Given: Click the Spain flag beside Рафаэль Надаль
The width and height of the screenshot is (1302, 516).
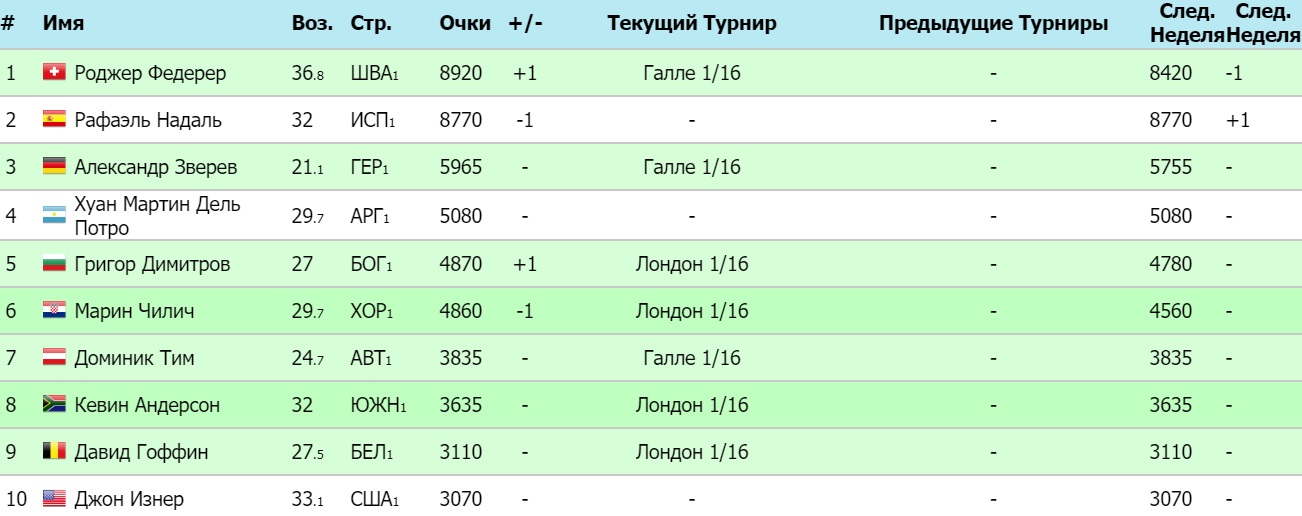Looking at the screenshot, I should [54, 121].
